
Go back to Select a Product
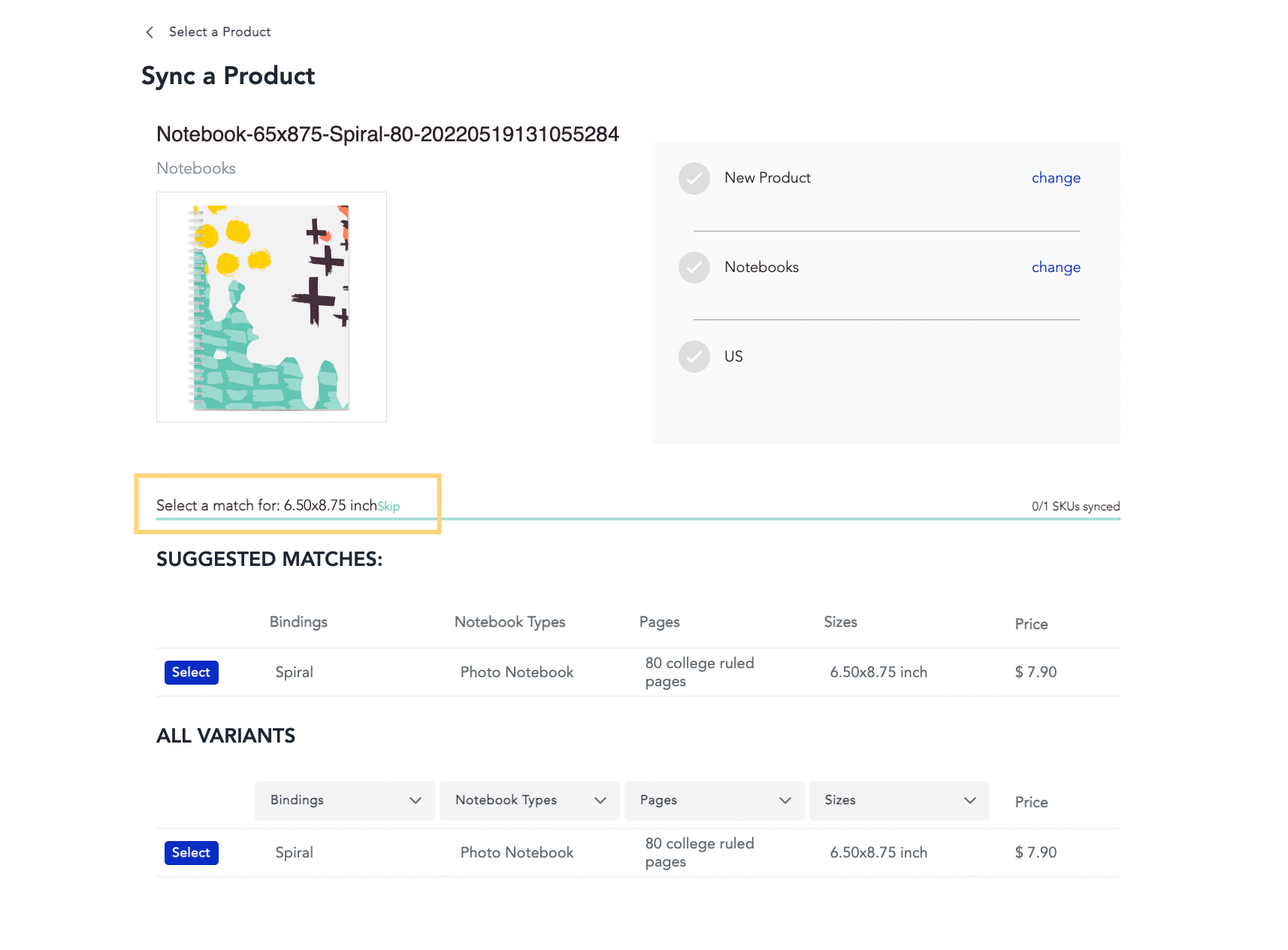click(x=219, y=32)
